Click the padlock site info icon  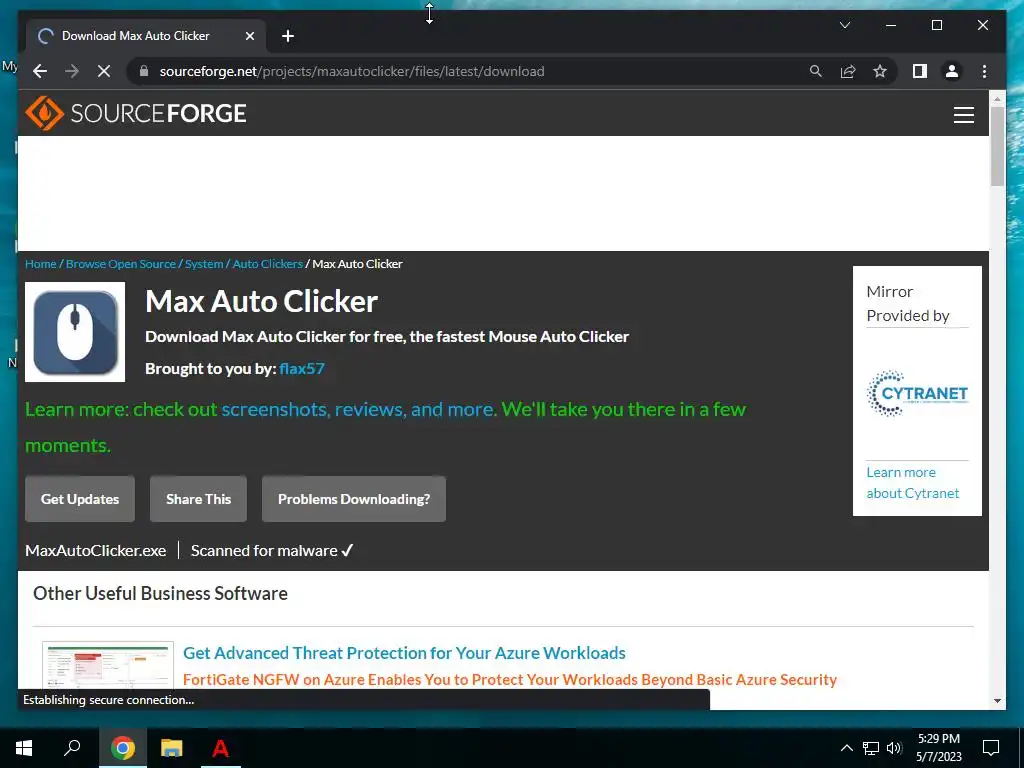coord(144,71)
